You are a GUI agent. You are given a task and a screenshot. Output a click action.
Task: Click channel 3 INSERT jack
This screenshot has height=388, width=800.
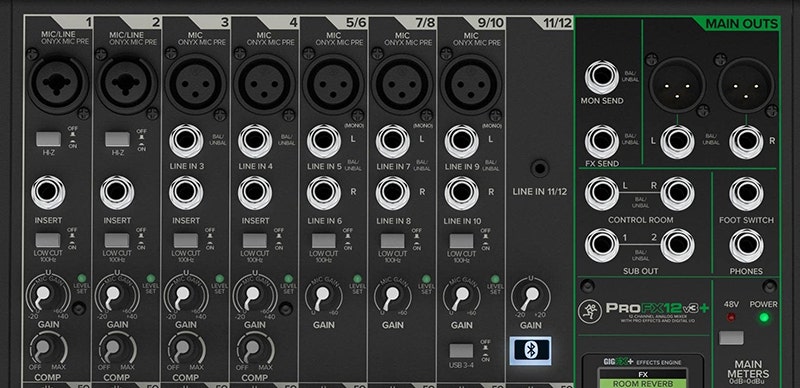tap(186, 193)
